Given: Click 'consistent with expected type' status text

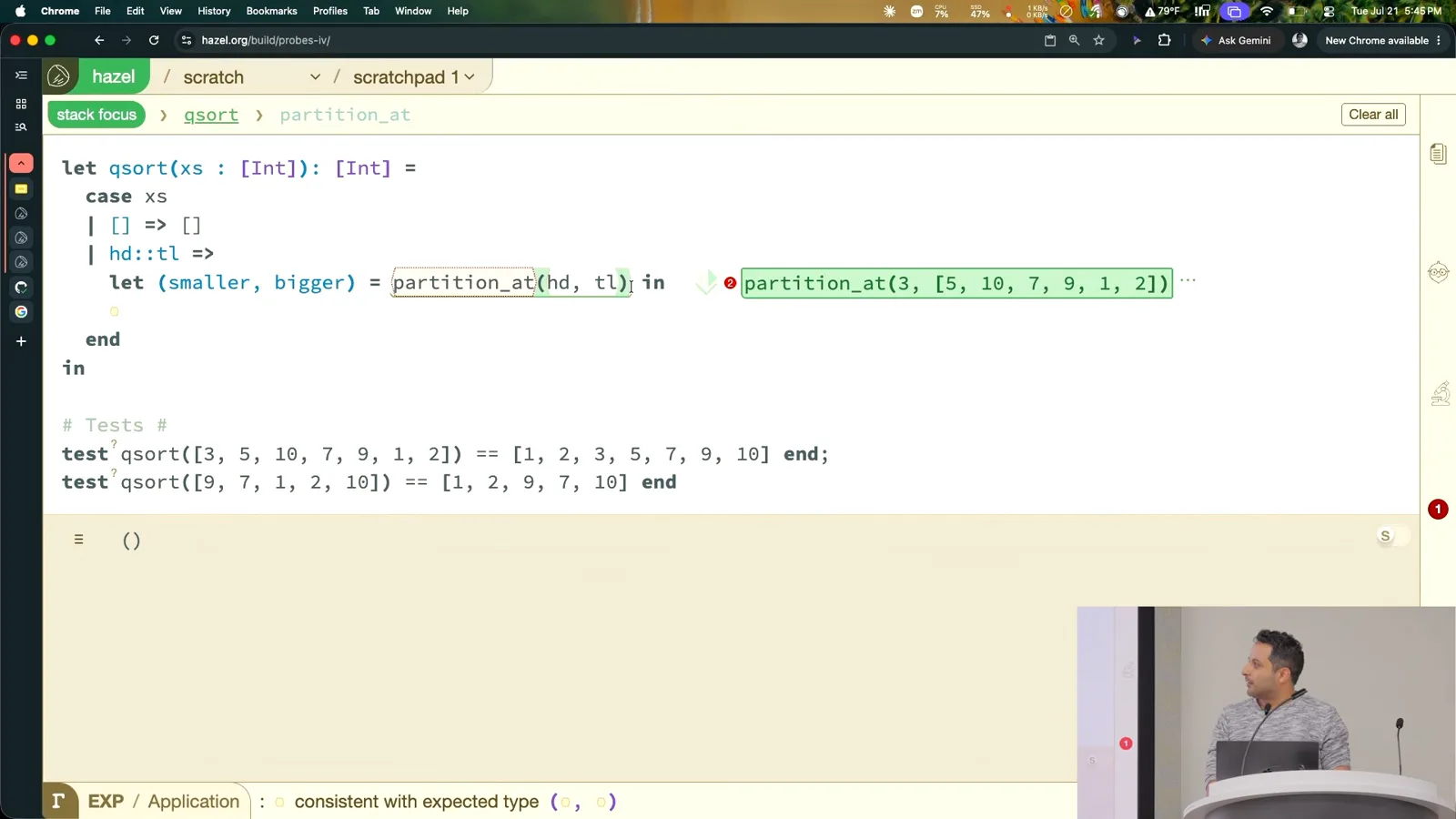Looking at the screenshot, I should point(417,802).
